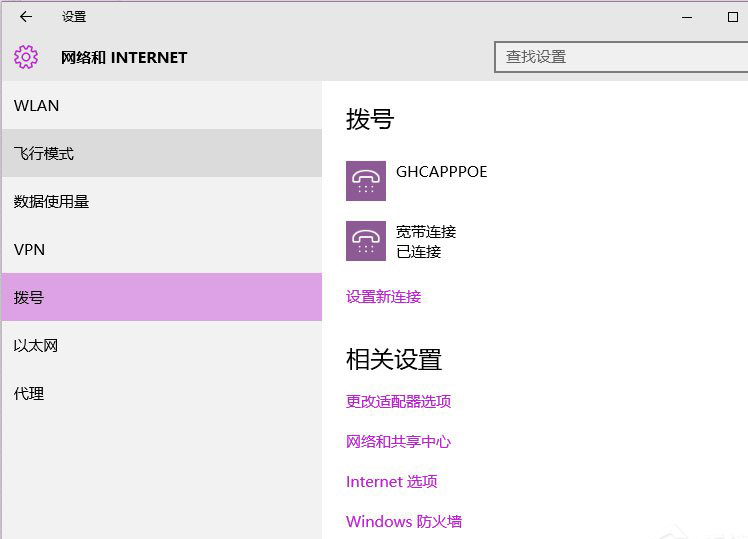Image resolution: width=748 pixels, height=539 pixels.
Task: Go to the VPN section
Action: pos(30,250)
